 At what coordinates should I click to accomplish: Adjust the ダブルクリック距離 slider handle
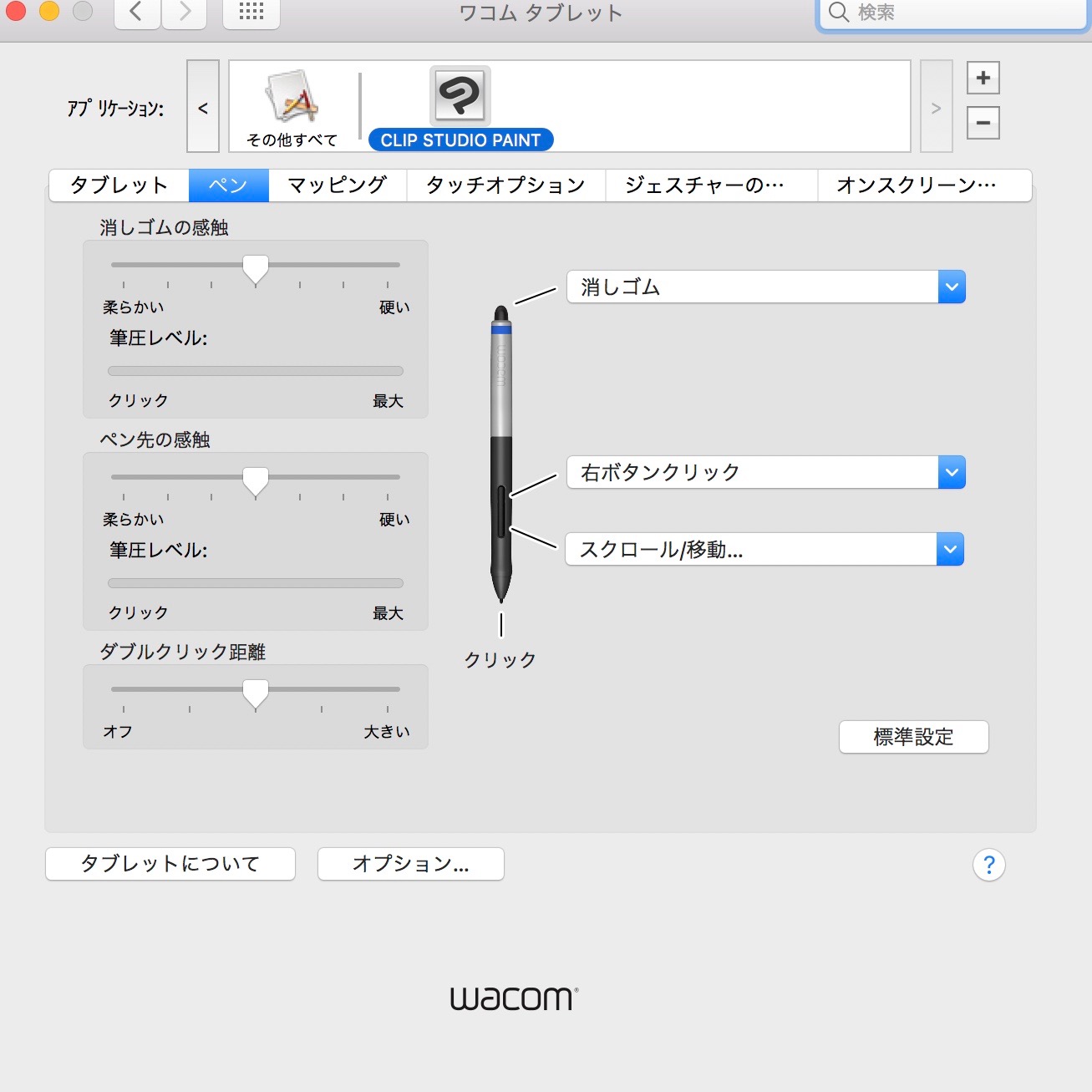click(256, 693)
